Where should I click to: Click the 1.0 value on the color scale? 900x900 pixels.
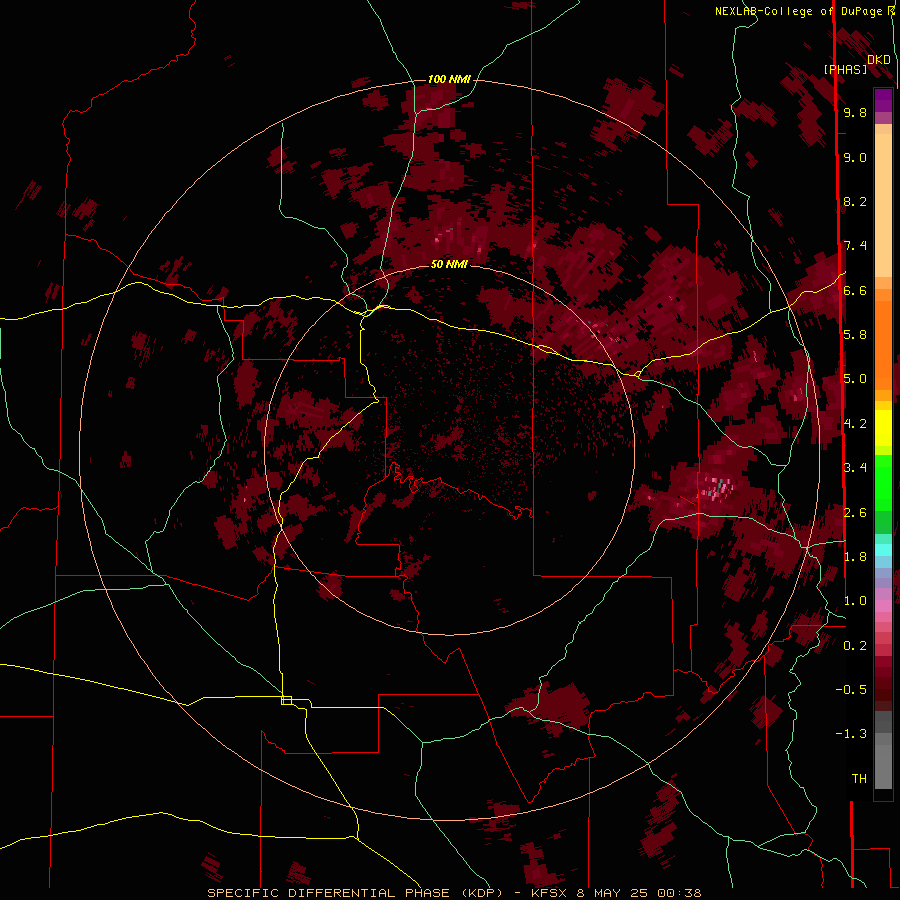855,600
